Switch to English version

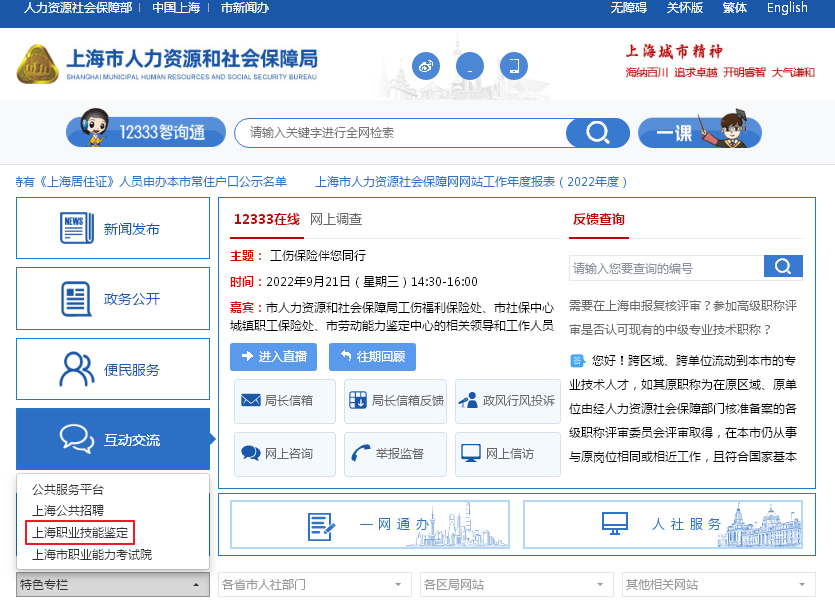pyautogui.click(x=787, y=8)
